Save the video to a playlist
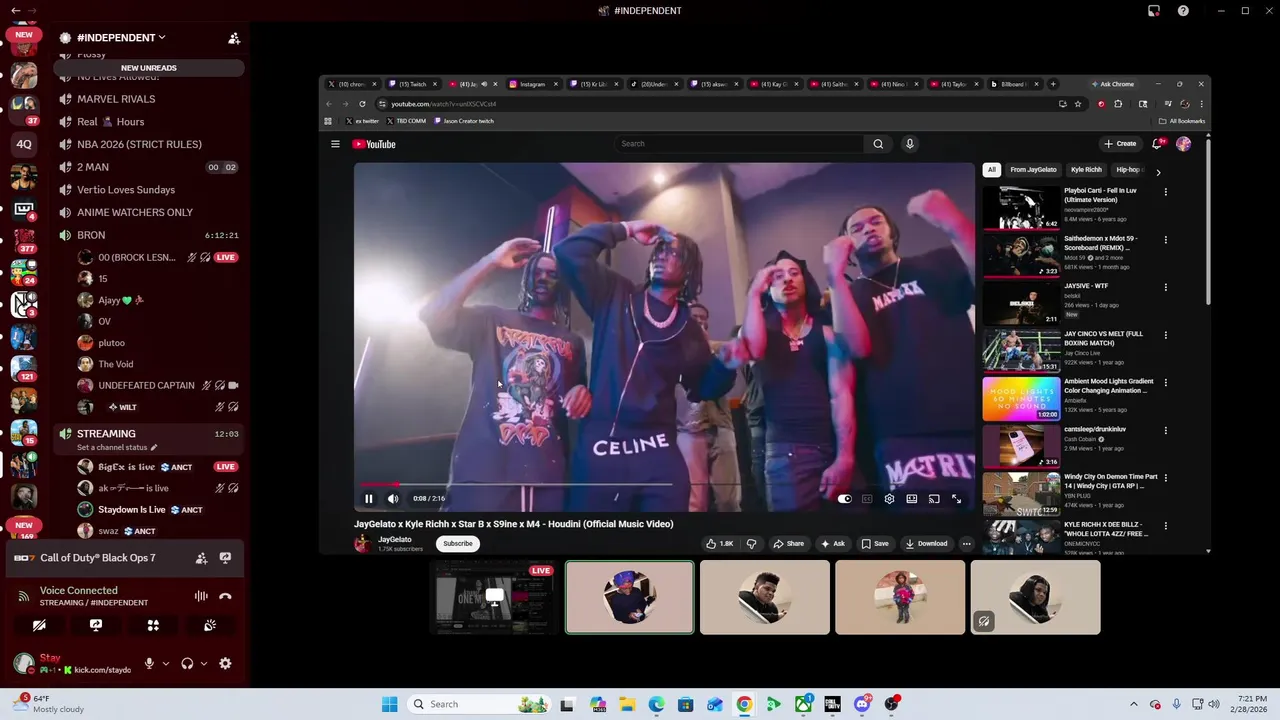1280x720 pixels. pos(875,543)
